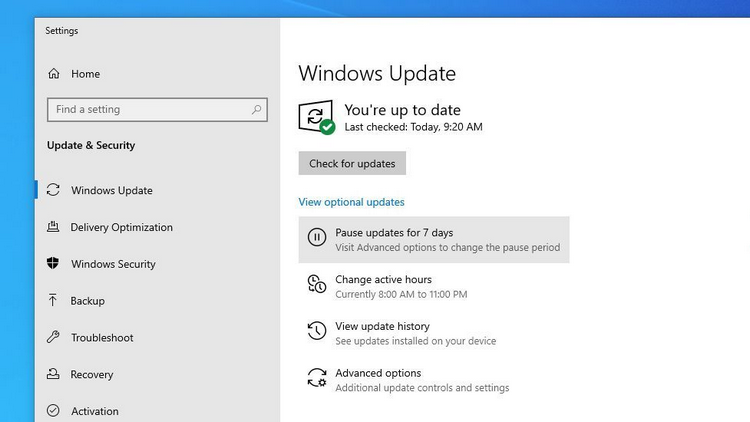Image resolution: width=750 pixels, height=422 pixels.
Task: Click the Recovery icon in sidebar
Action: pyautogui.click(x=53, y=374)
